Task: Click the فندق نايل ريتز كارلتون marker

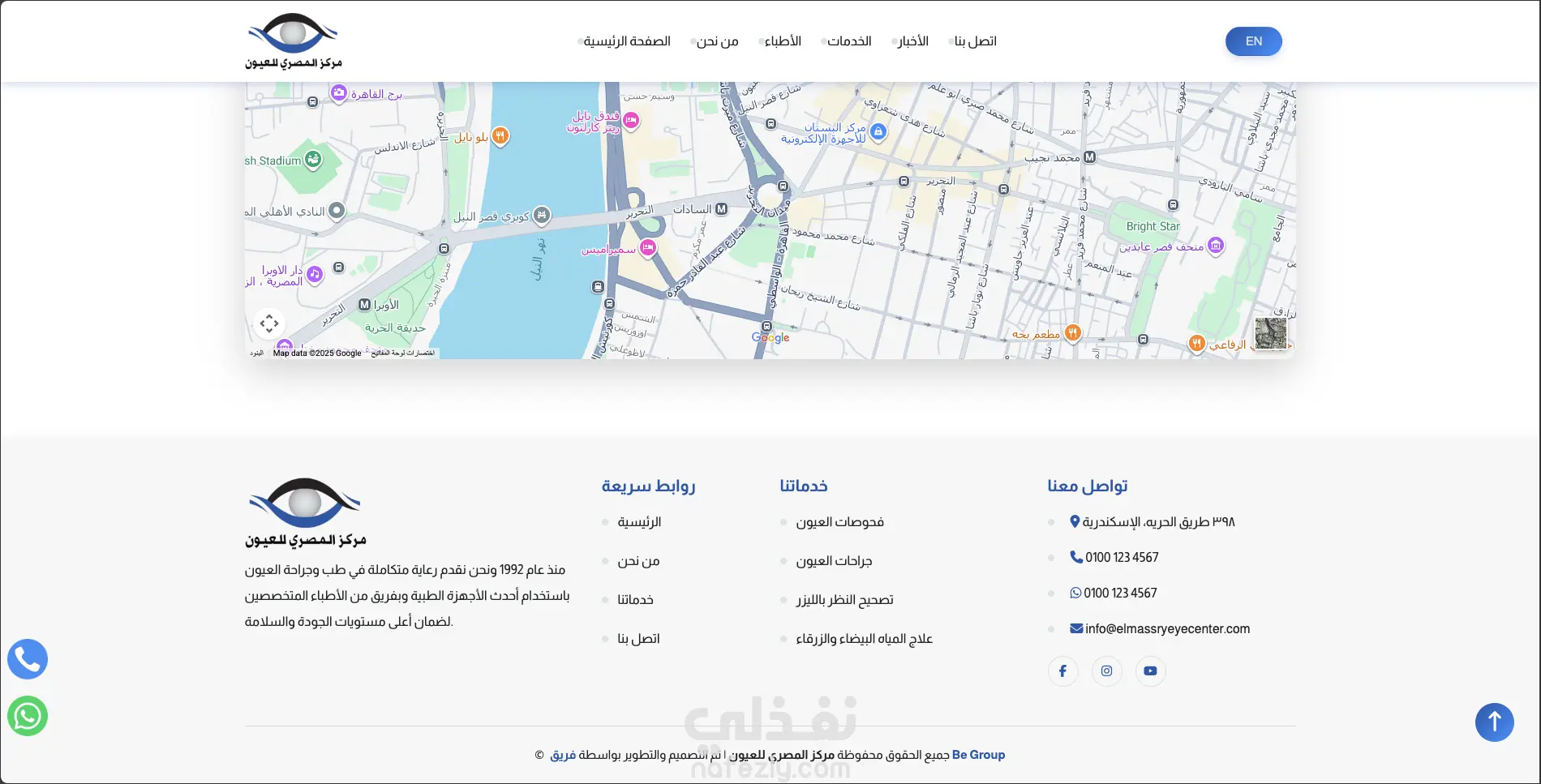Action: pos(631,121)
